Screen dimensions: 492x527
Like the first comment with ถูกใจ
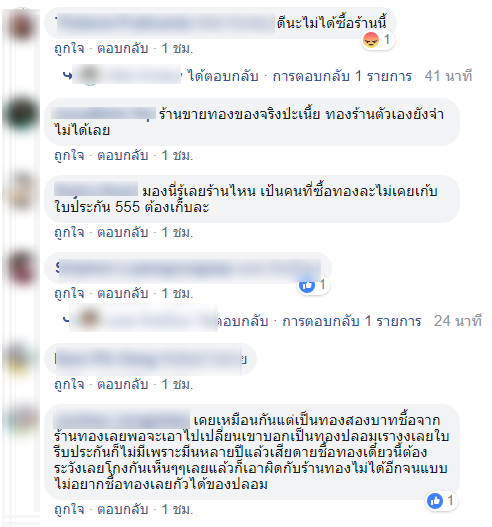click(x=69, y=49)
